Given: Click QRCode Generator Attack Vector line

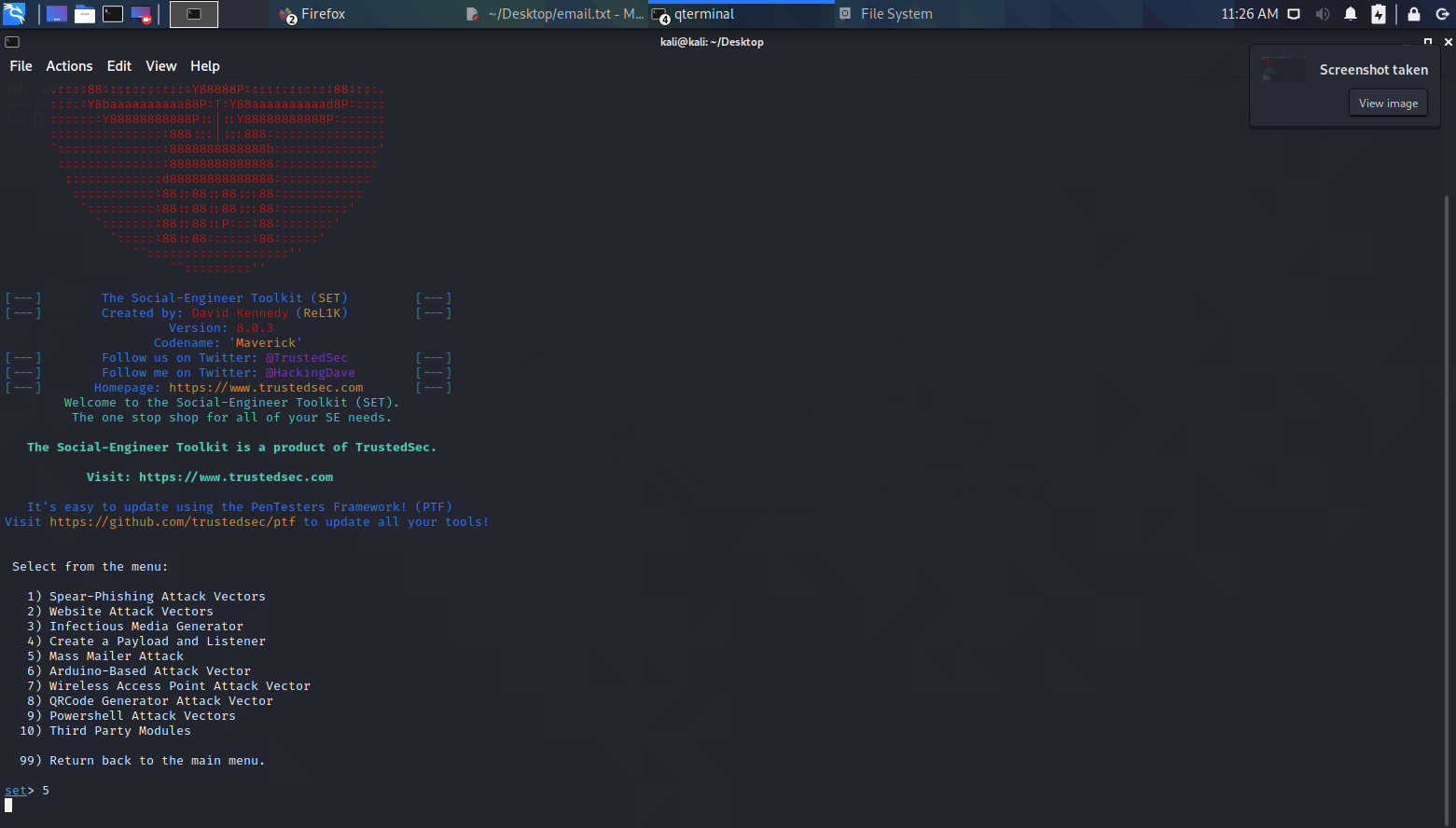Looking at the screenshot, I should click(150, 701).
